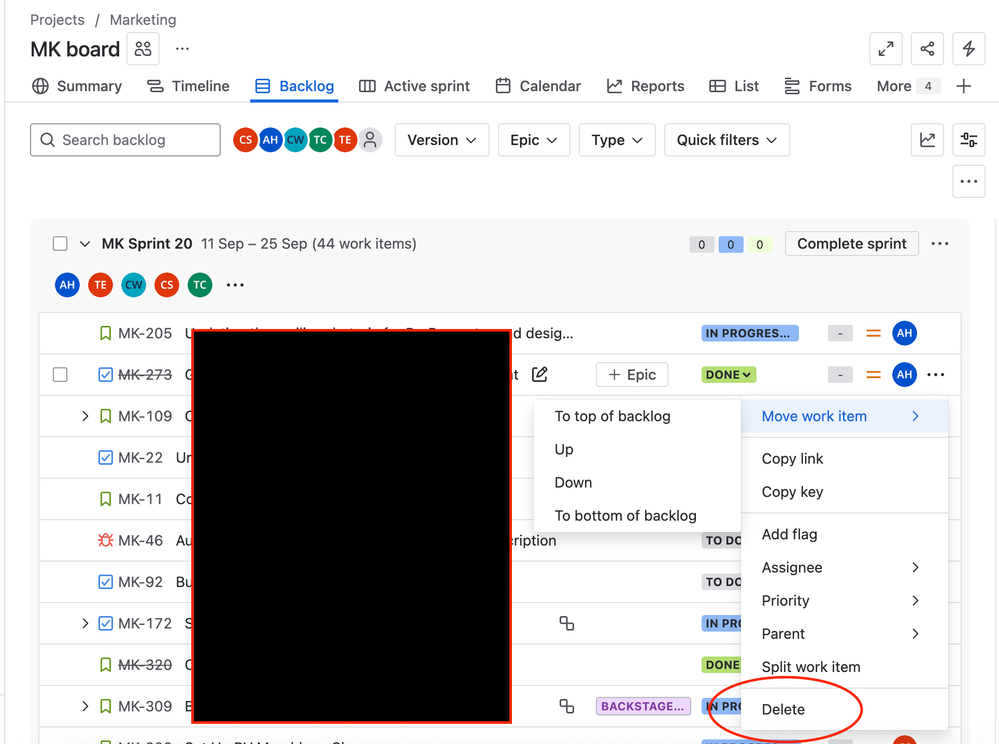This screenshot has height=744, width=999.
Task: Click the fullscreen expand icon
Action: (x=886, y=49)
